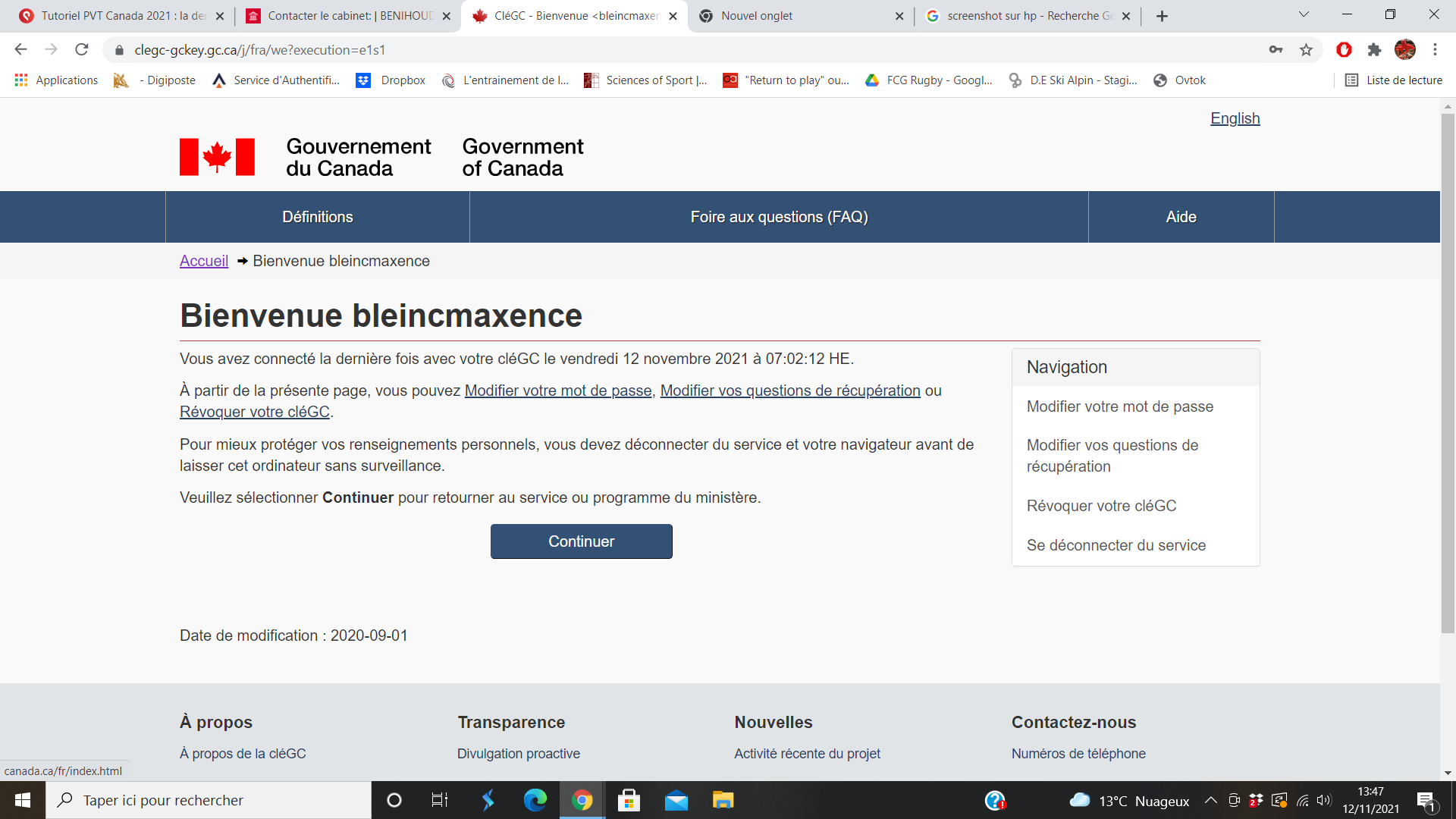Open Foire aux questions (FAQ) menu
The width and height of the screenshot is (1456, 819).
pos(779,217)
